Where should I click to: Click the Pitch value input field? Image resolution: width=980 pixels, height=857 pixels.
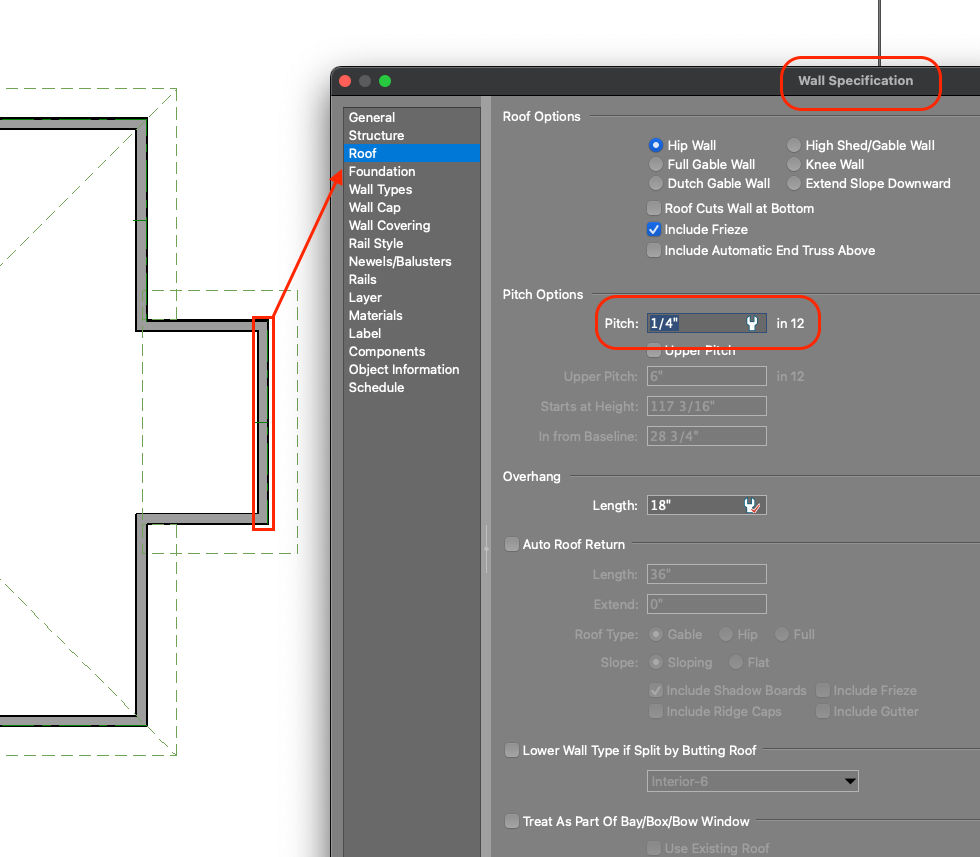(x=693, y=323)
